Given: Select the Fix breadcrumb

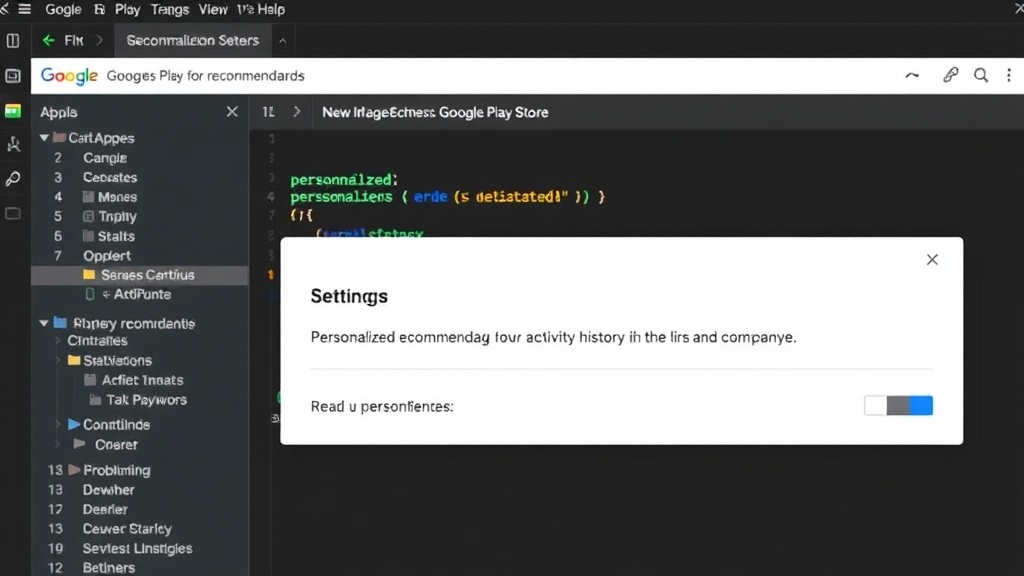Looking at the screenshot, I should tap(74, 40).
